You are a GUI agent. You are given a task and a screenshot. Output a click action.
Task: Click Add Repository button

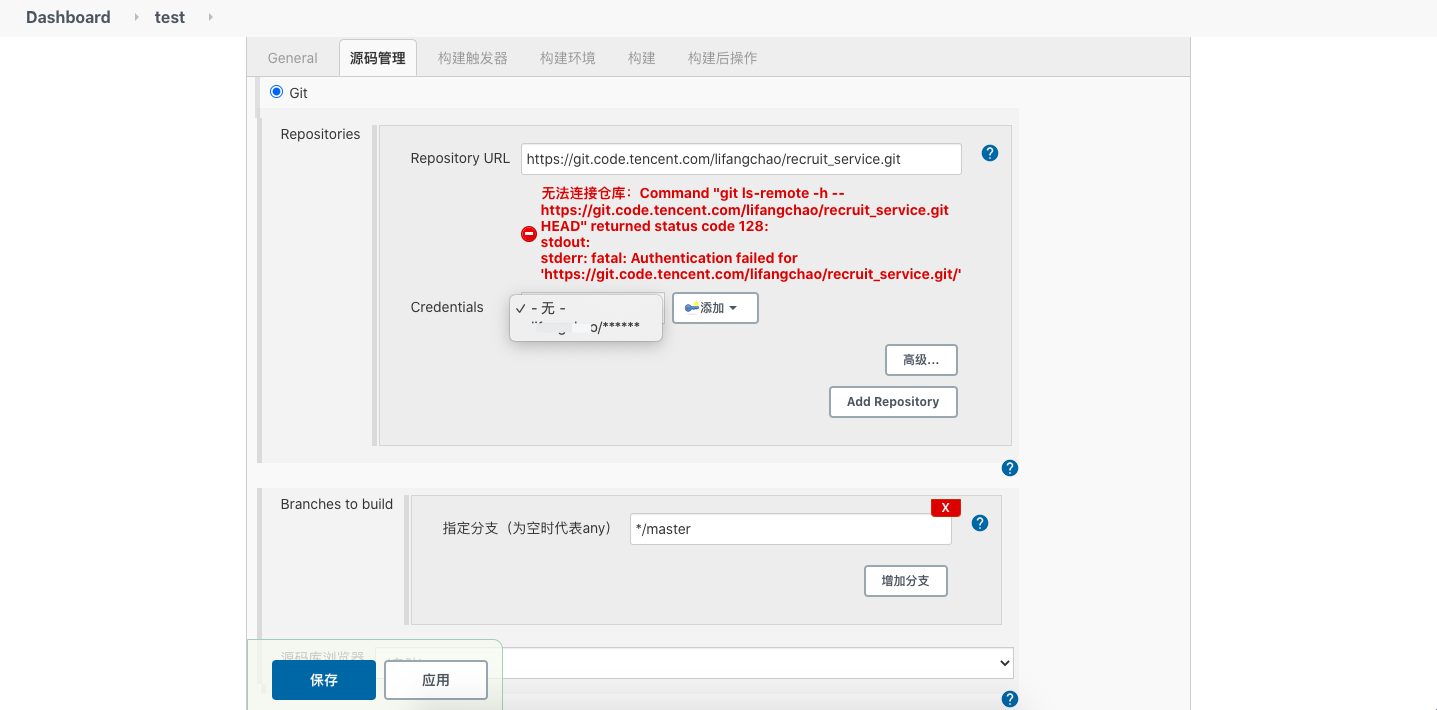tap(893, 402)
